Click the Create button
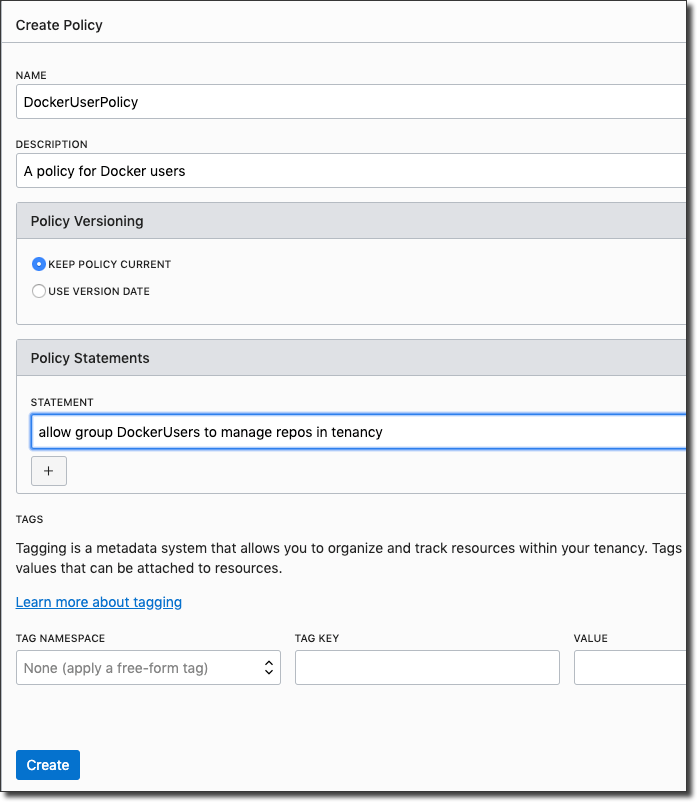697x802 pixels. coord(48,765)
